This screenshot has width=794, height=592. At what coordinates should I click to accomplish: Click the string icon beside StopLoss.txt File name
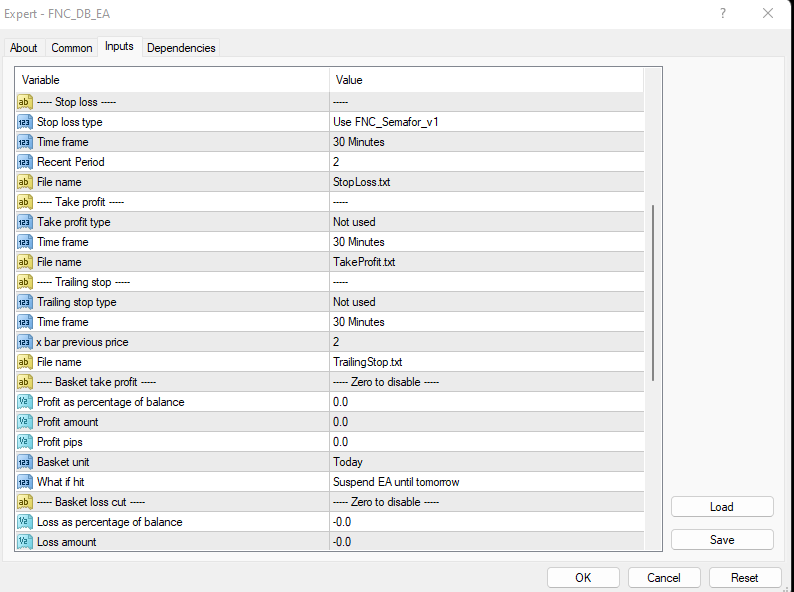click(25, 182)
